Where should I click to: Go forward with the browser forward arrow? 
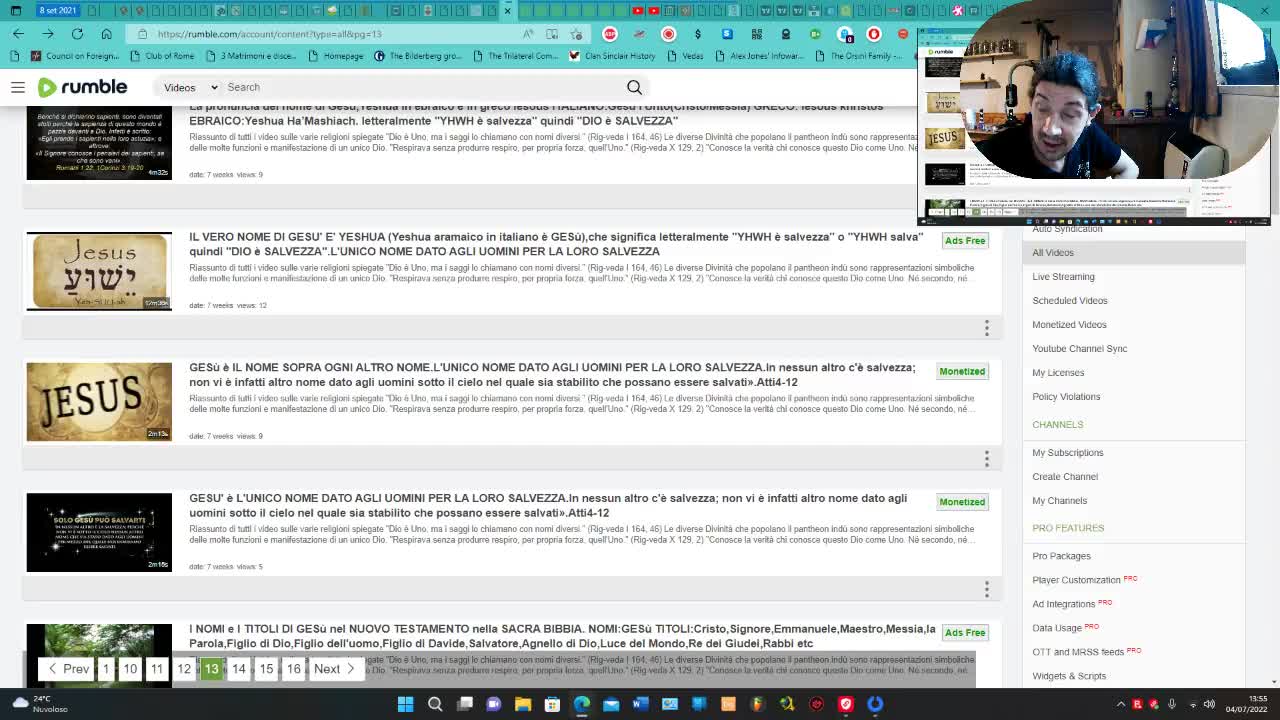click(47, 33)
